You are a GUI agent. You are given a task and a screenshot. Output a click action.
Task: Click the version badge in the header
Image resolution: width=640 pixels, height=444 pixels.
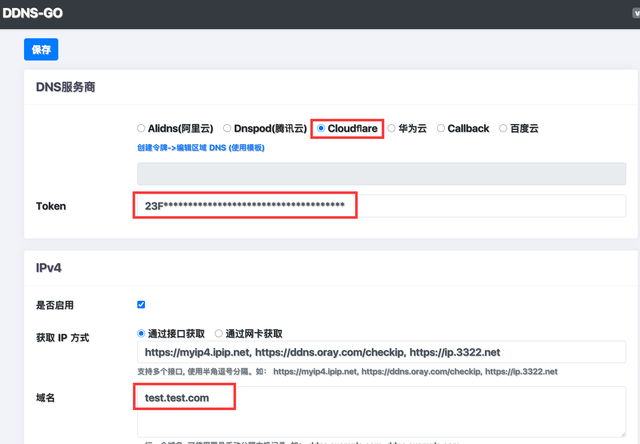click(632, 14)
